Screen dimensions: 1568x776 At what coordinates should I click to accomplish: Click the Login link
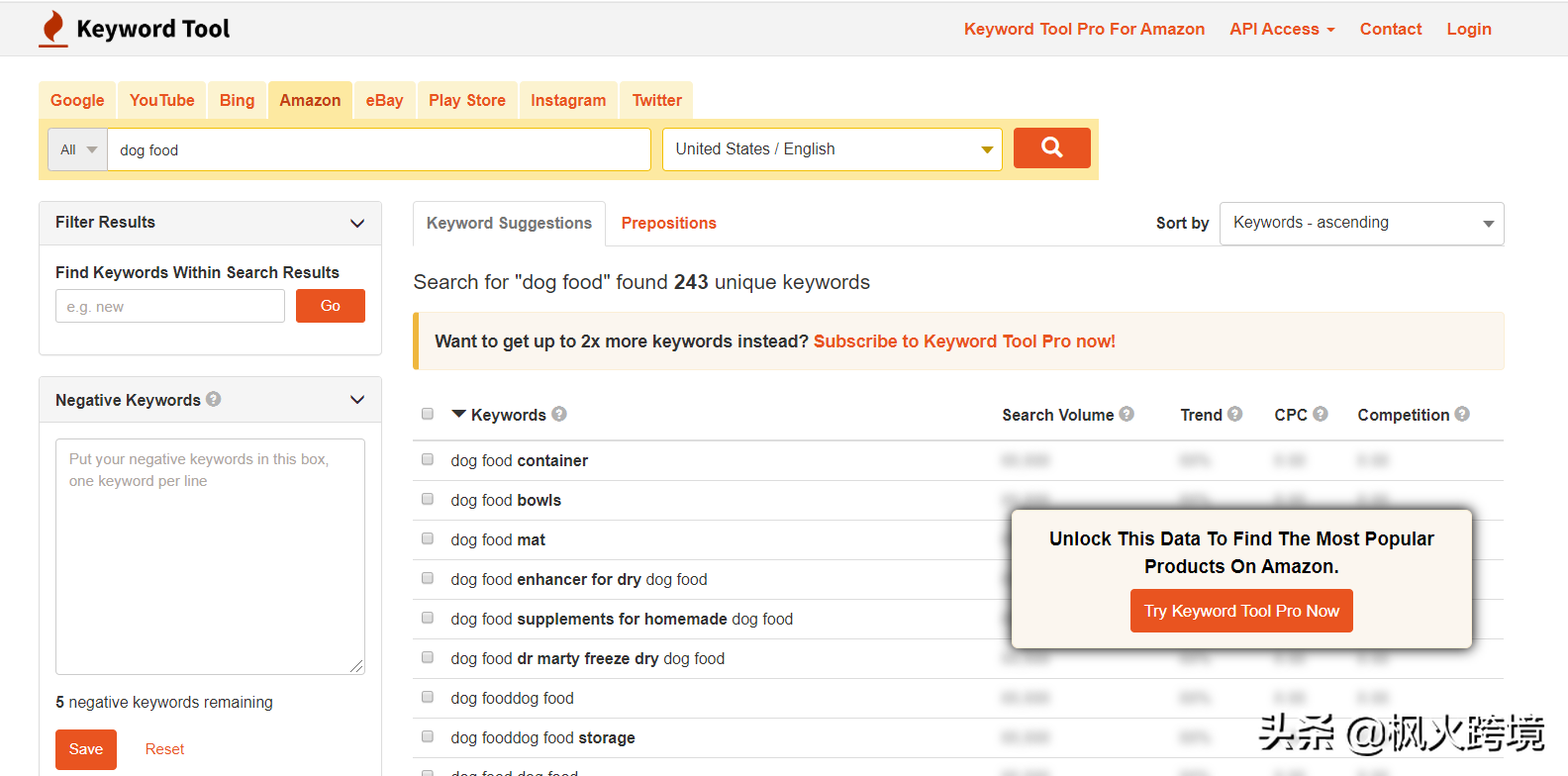click(x=1469, y=29)
